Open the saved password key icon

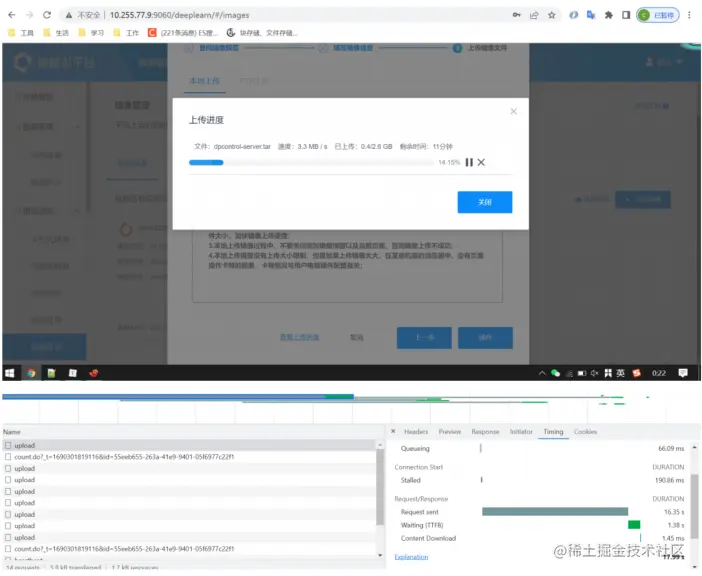(517, 15)
